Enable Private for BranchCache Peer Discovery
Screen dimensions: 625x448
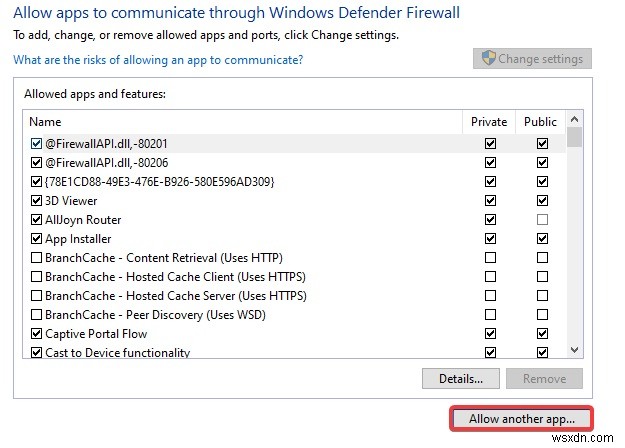[x=490, y=315]
